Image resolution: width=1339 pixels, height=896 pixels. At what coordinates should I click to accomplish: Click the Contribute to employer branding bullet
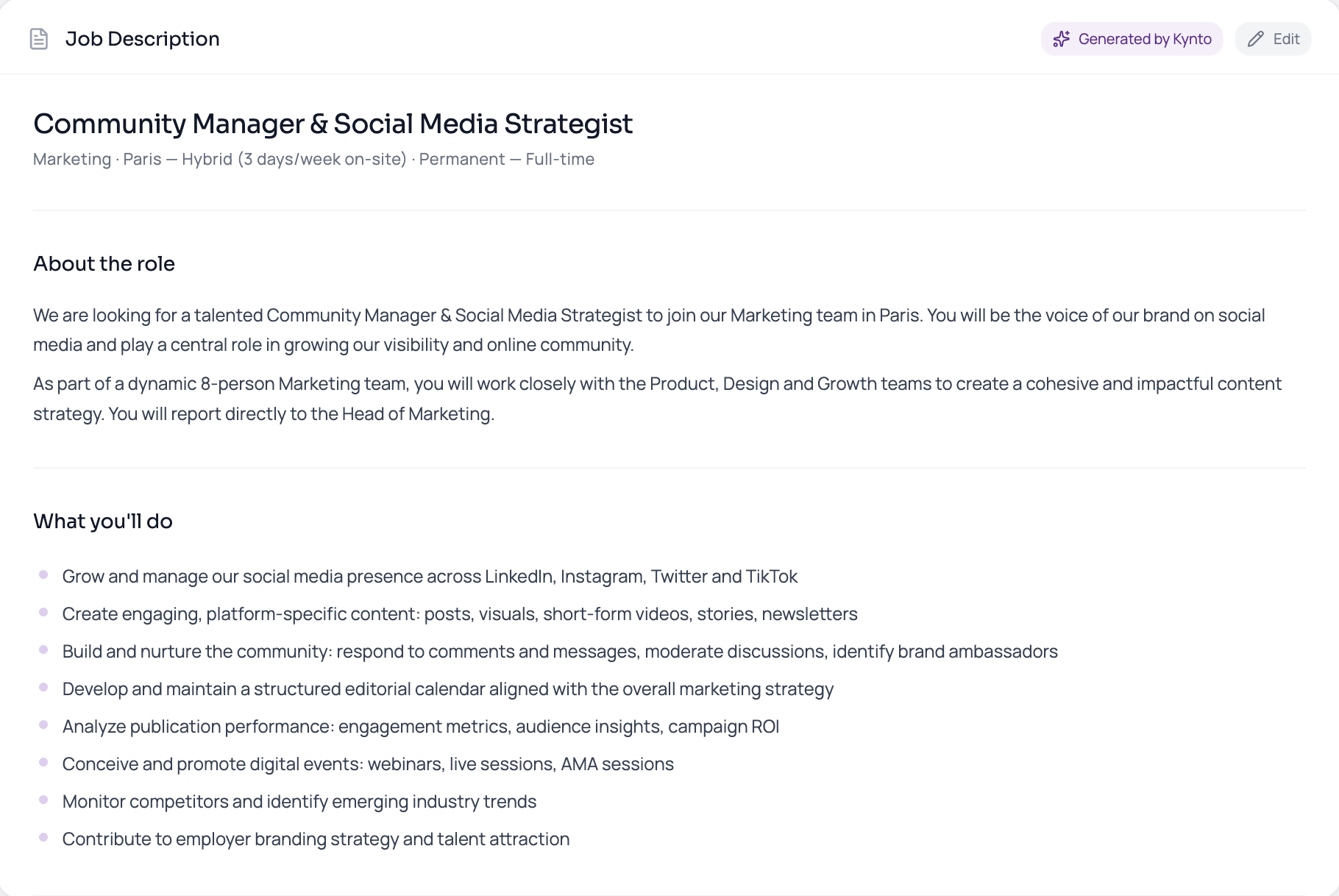click(316, 839)
